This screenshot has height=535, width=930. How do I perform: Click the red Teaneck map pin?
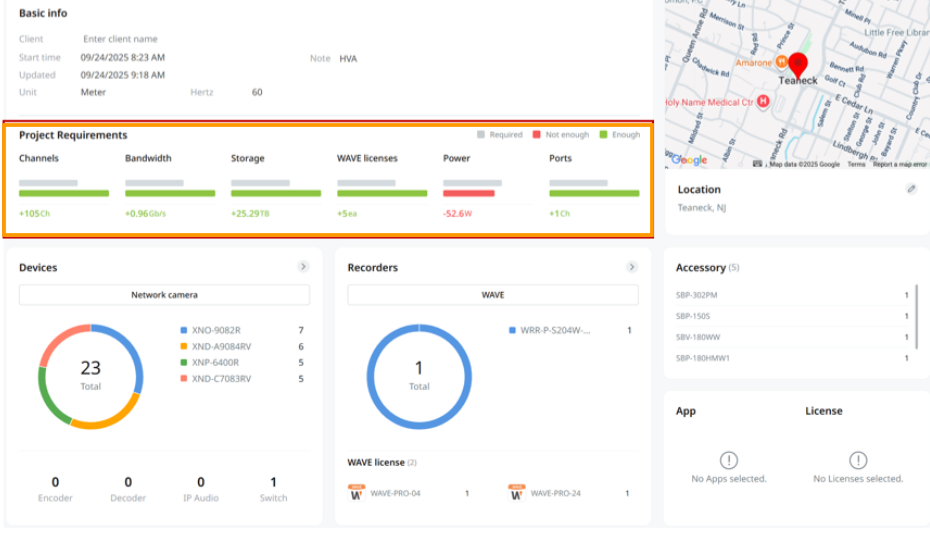(x=798, y=65)
